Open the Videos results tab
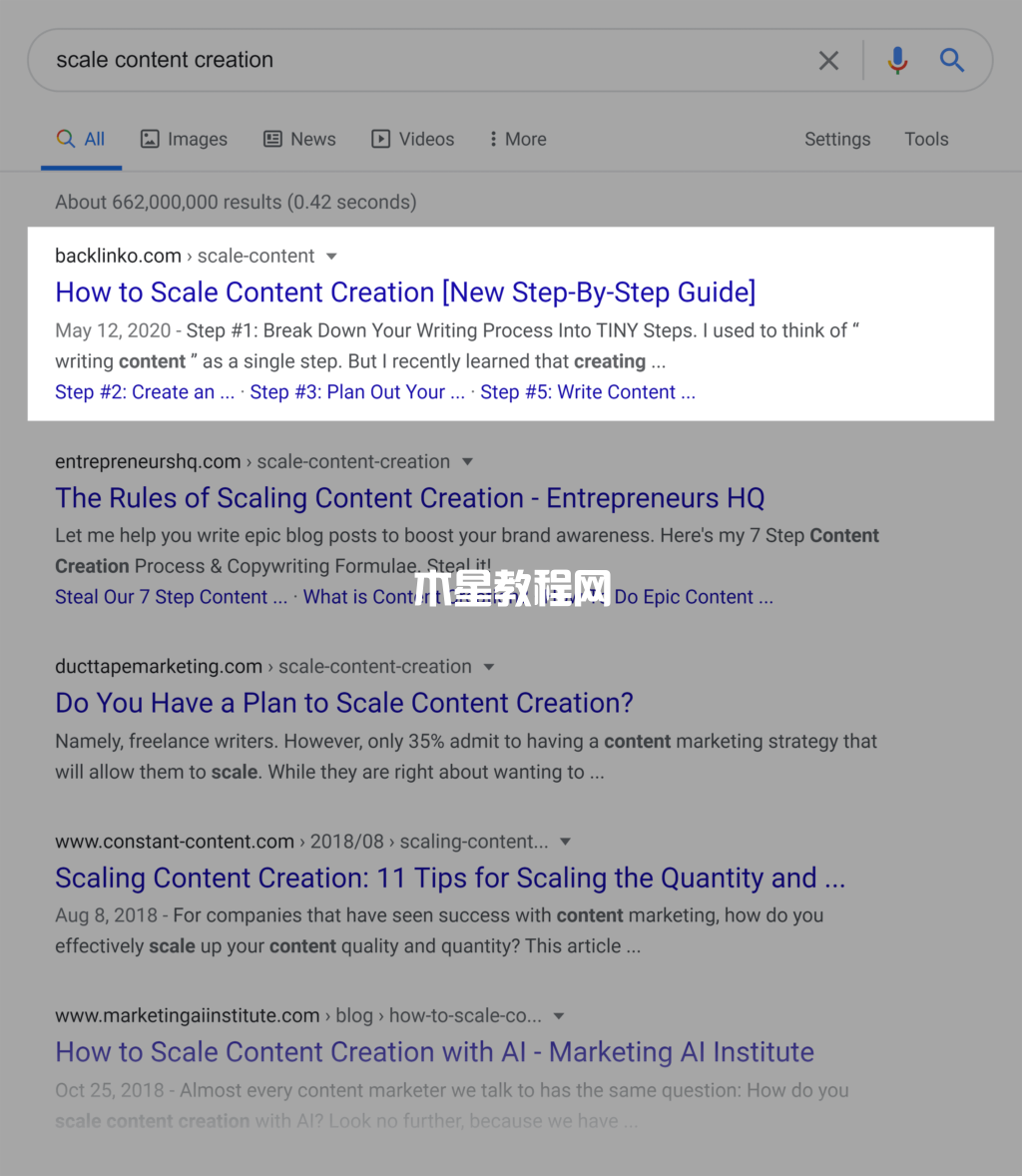Viewport: 1022px width, 1176px height. tap(413, 140)
